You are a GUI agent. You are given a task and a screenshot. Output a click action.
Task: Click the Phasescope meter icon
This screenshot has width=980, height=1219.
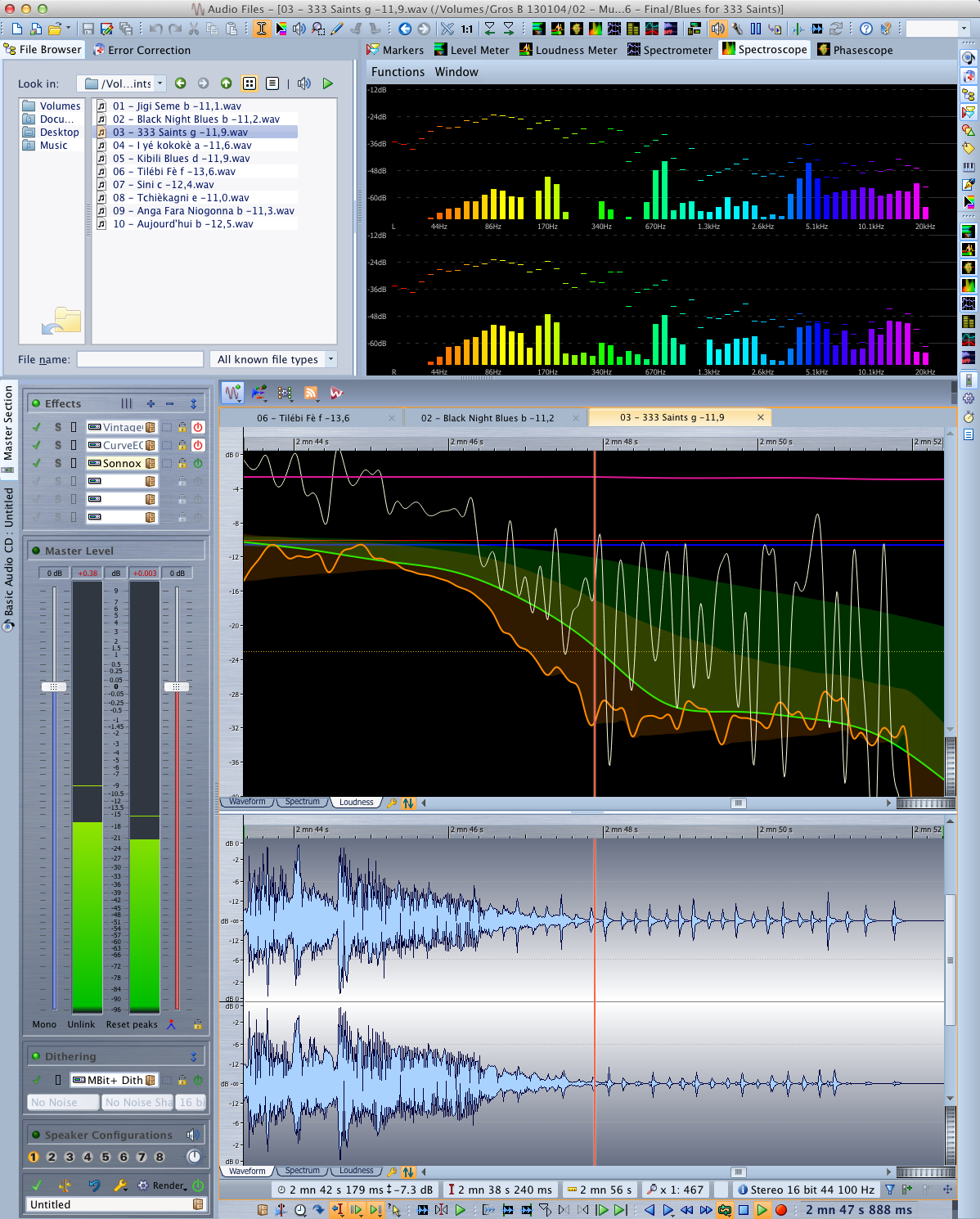click(x=824, y=50)
